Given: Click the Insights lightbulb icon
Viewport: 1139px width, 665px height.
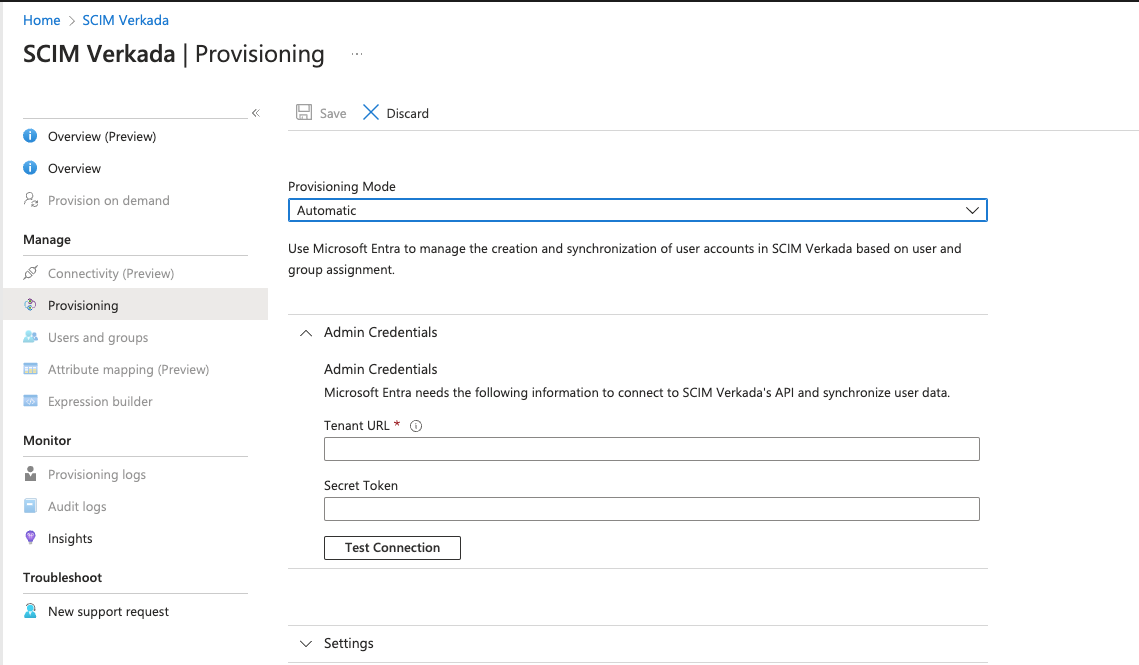Looking at the screenshot, I should pos(31,538).
